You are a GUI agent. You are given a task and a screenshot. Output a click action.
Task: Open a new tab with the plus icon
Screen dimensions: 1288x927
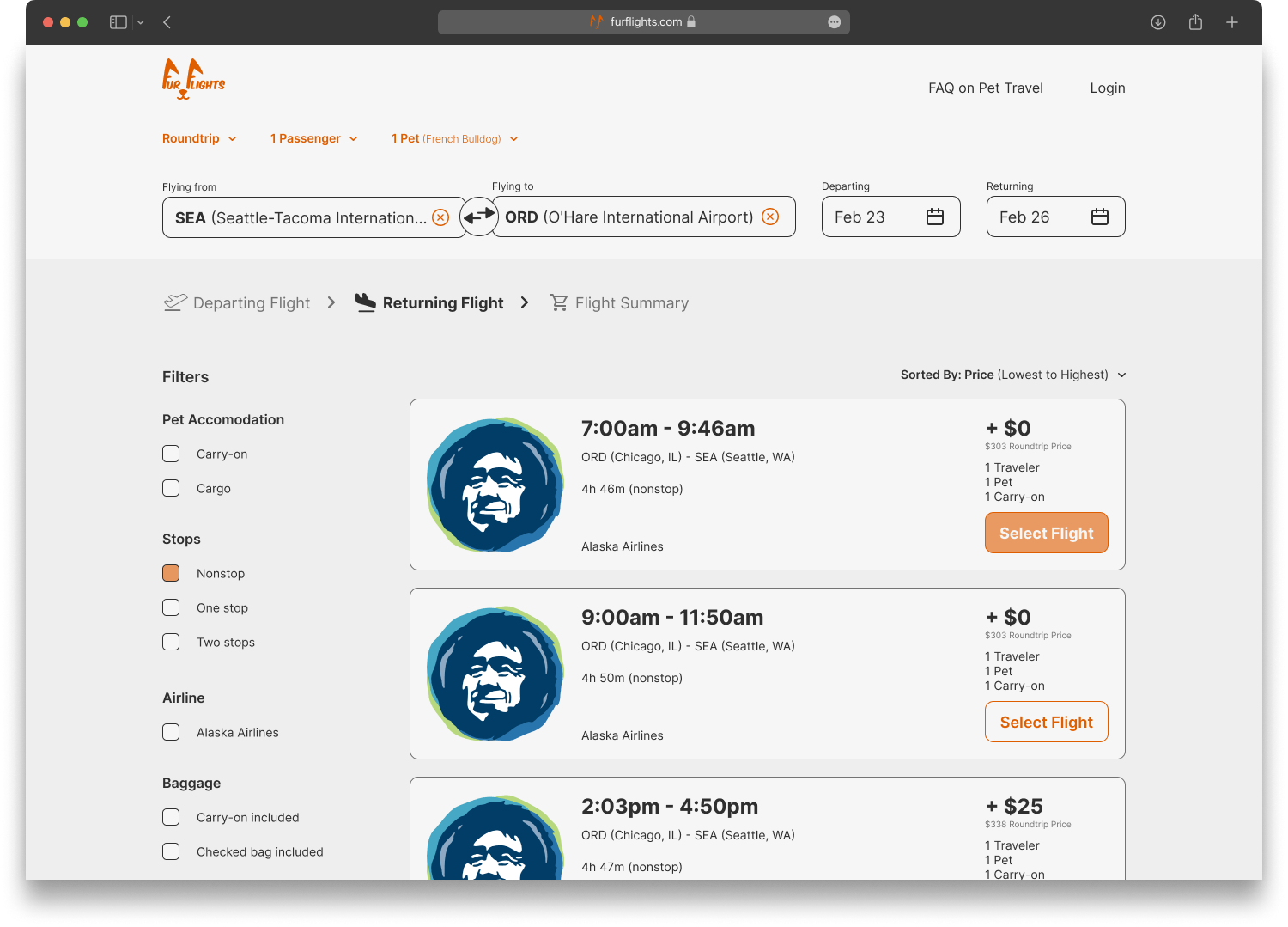1232,22
